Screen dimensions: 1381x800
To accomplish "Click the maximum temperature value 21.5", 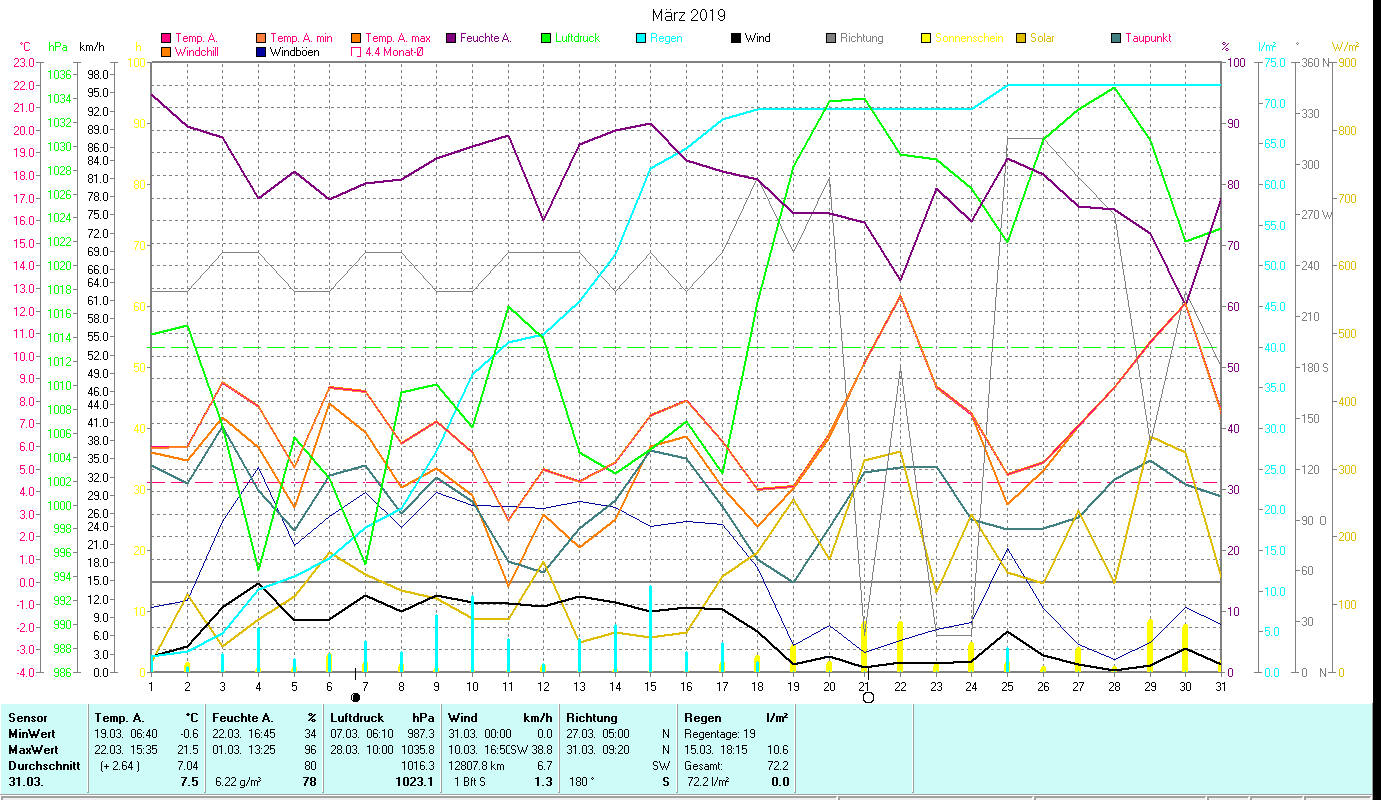I will click(187, 749).
